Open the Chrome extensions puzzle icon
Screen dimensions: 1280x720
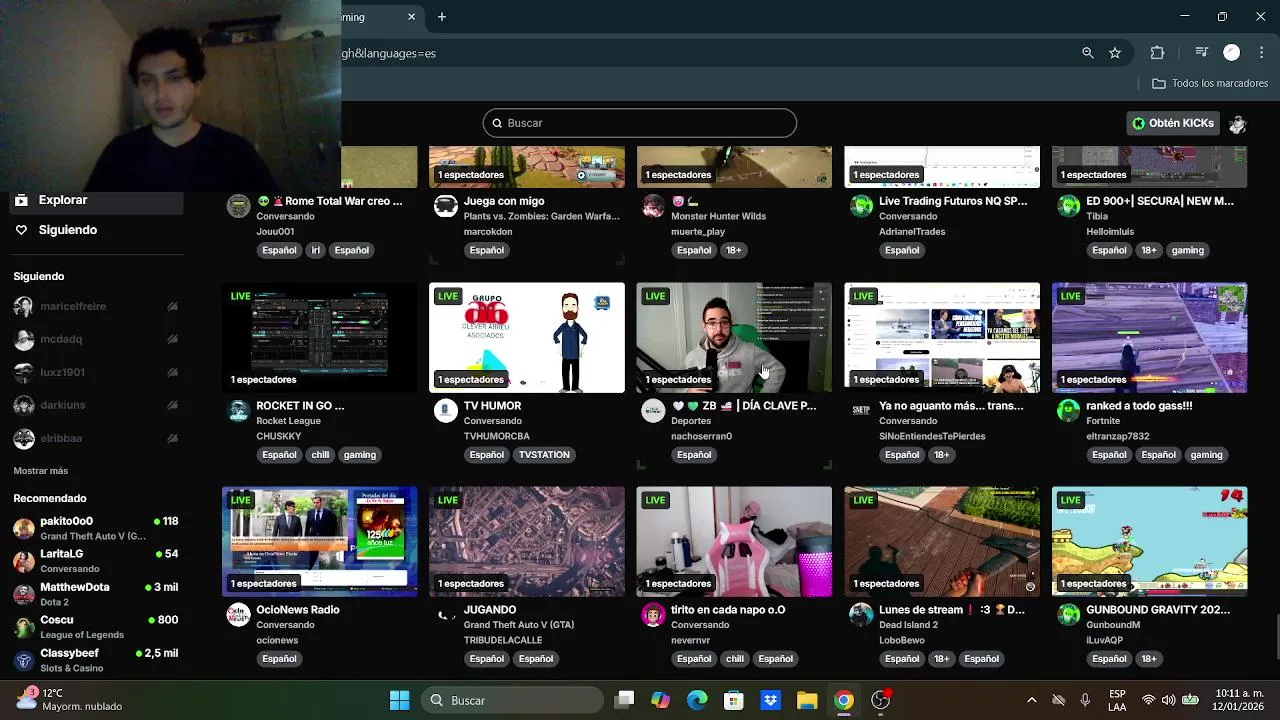[x=1157, y=53]
